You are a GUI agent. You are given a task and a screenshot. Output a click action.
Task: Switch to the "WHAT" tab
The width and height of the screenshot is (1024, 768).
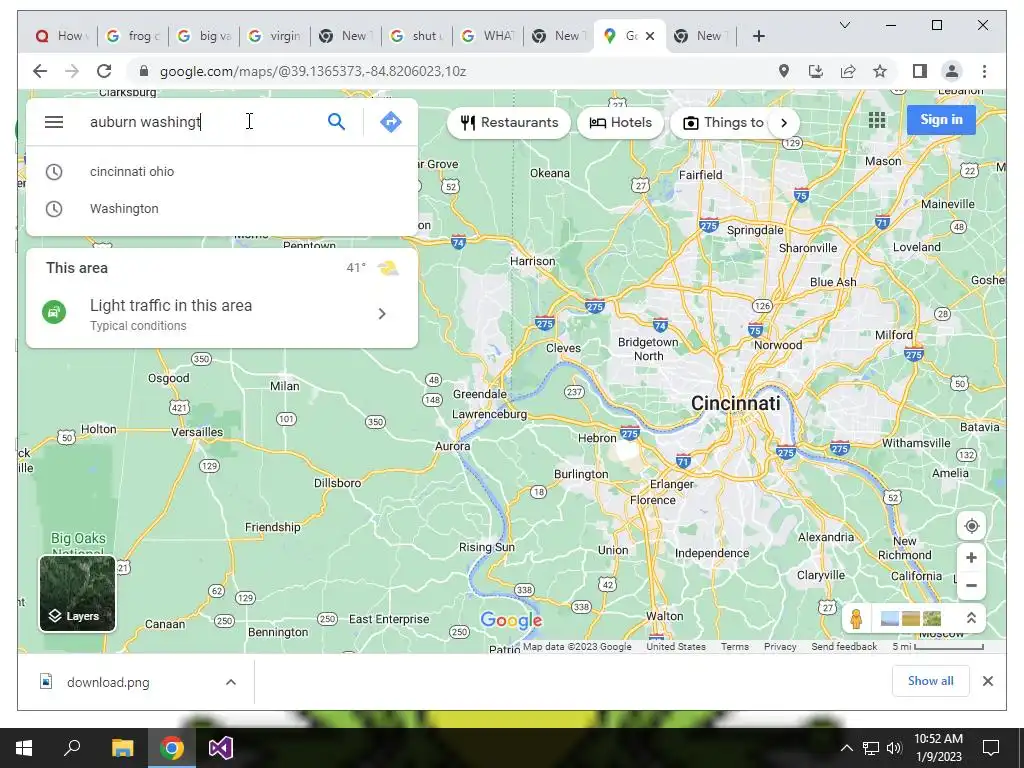(488, 36)
